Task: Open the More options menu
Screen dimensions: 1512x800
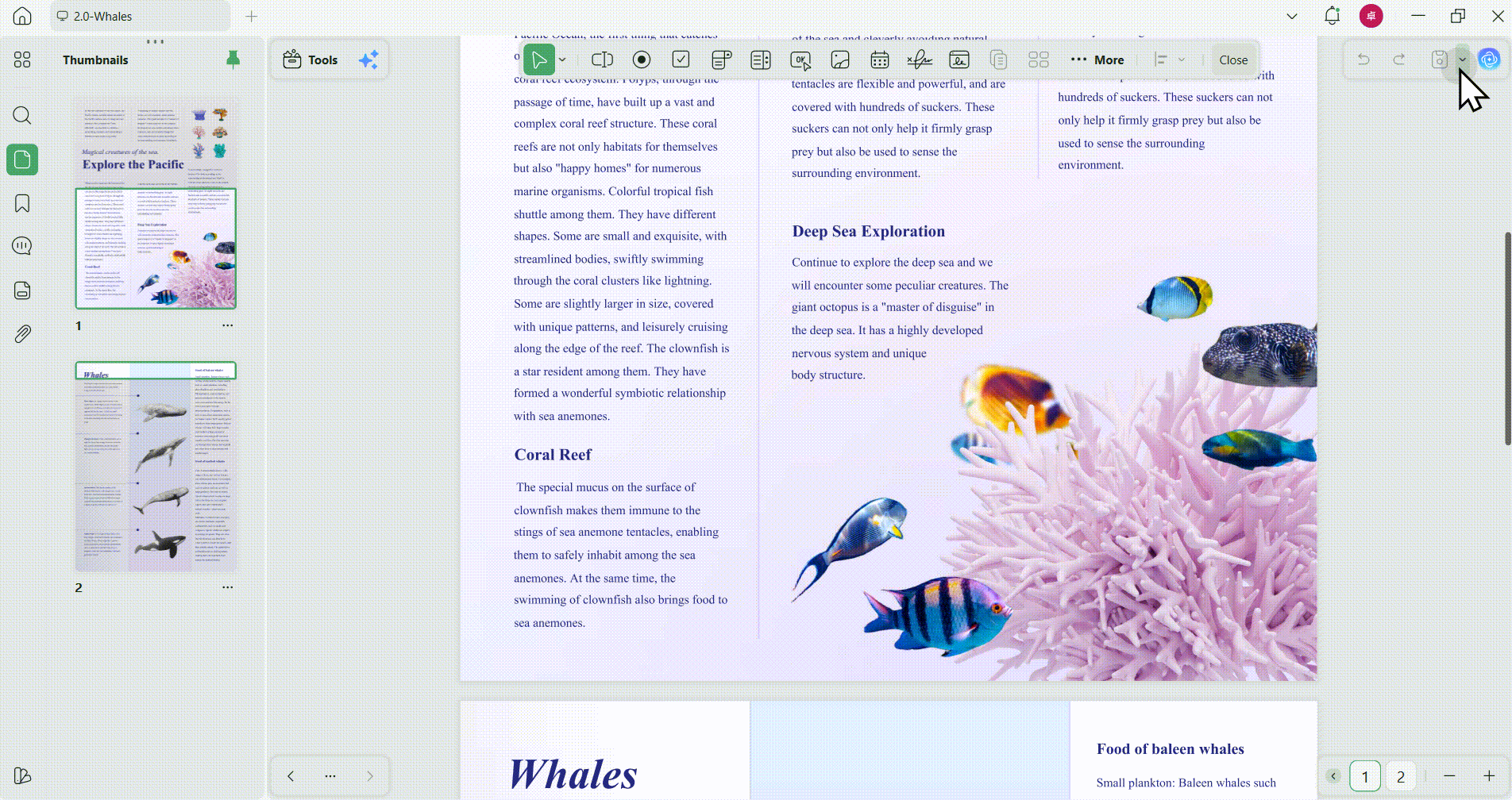Action: pos(1097,60)
